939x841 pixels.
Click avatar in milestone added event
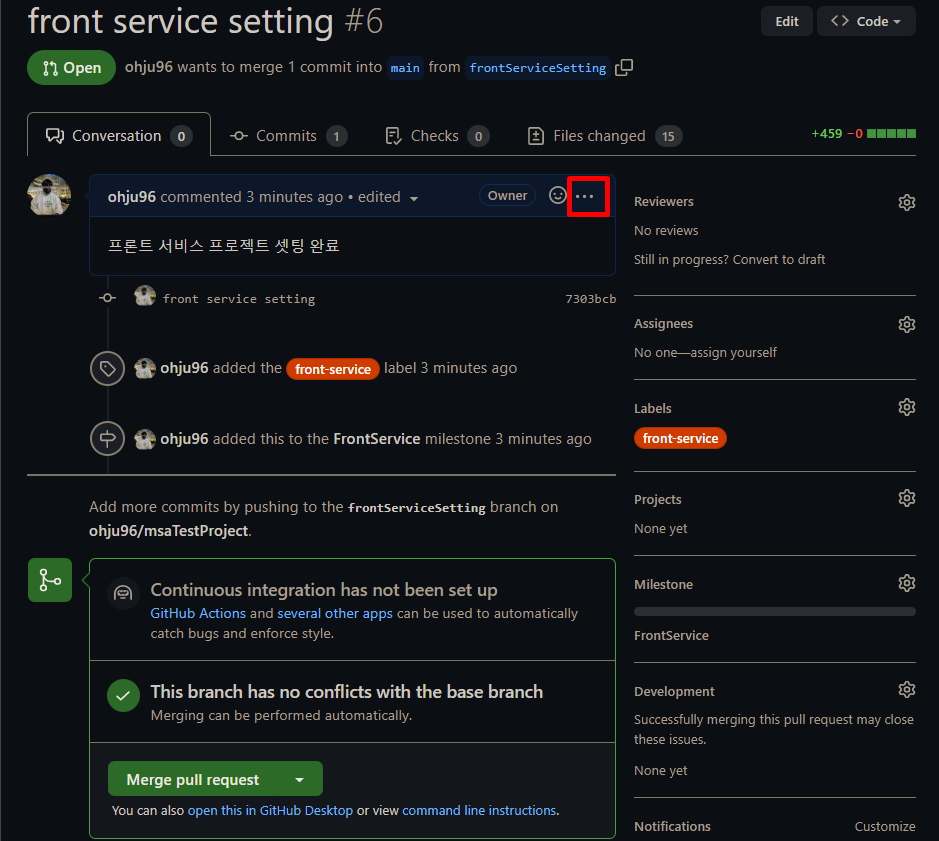point(145,439)
